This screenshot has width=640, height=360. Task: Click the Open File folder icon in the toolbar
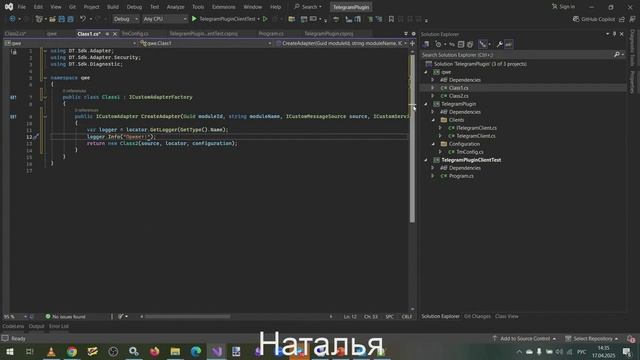pos(52,19)
